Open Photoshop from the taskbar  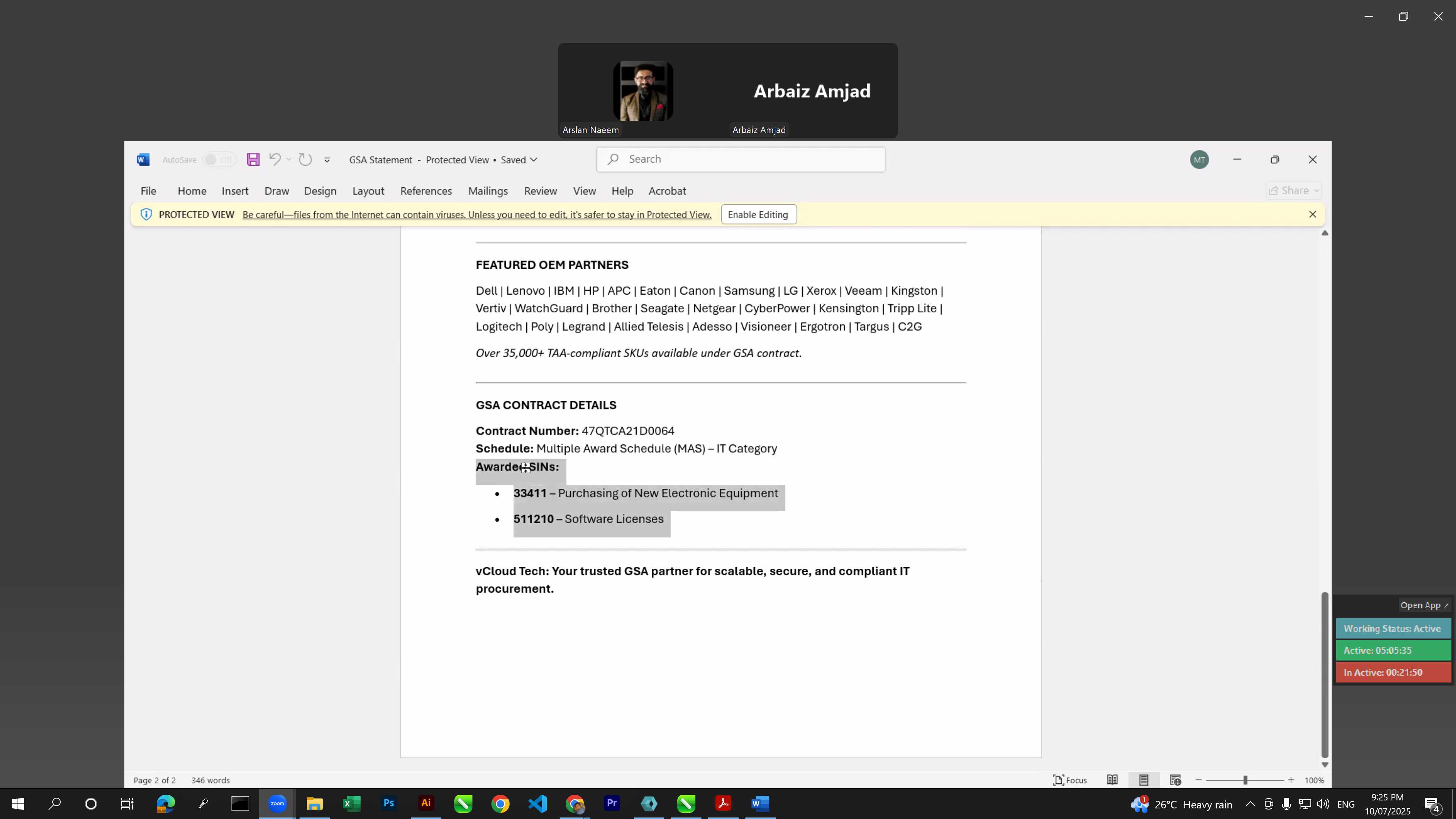coord(389,804)
